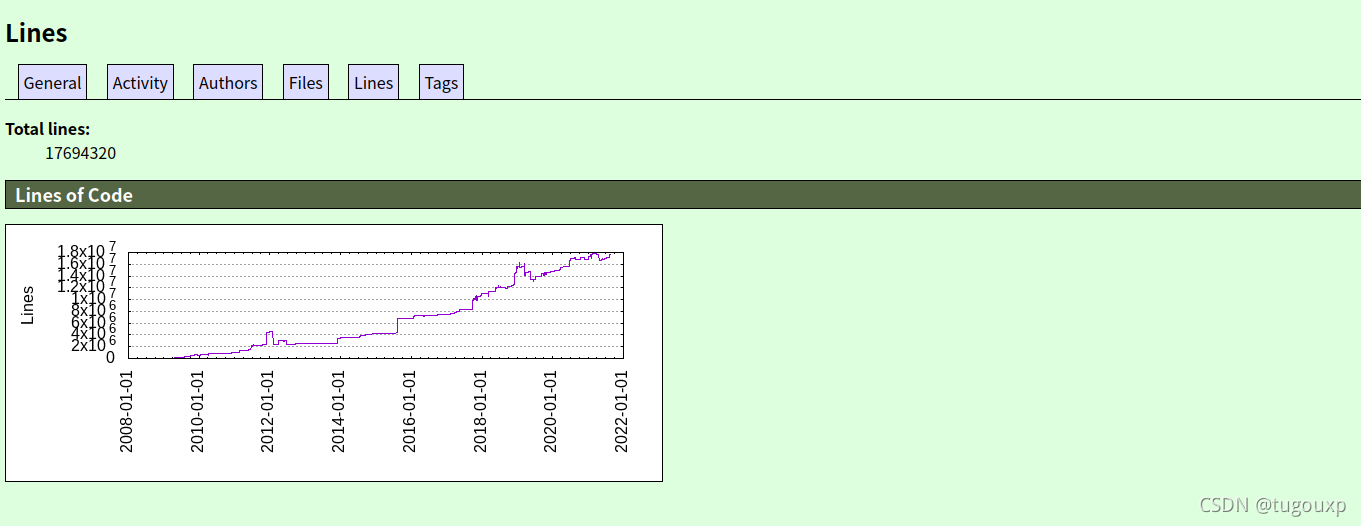Click the 2022-01-01 x-axis label
The width and height of the screenshot is (1361, 526).
coord(622,410)
